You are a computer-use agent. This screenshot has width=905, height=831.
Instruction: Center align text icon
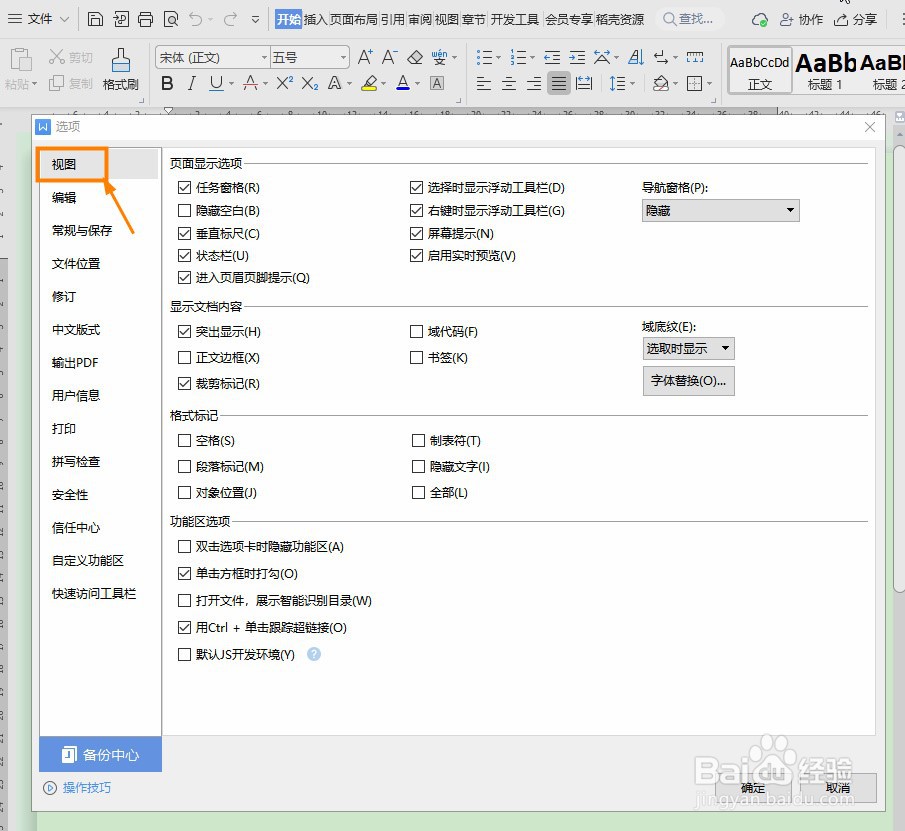(508, 84)
